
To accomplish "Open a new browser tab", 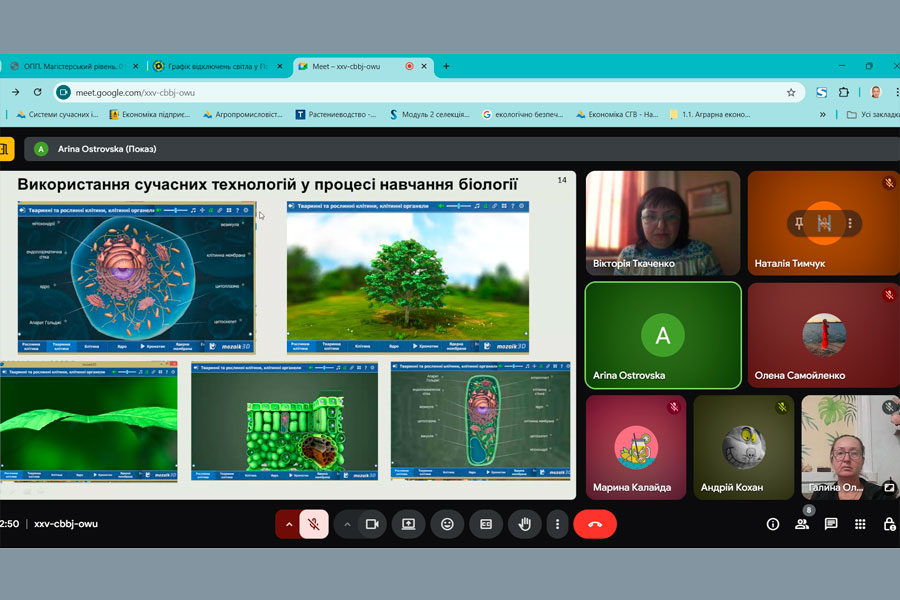I will coord(447,67).
